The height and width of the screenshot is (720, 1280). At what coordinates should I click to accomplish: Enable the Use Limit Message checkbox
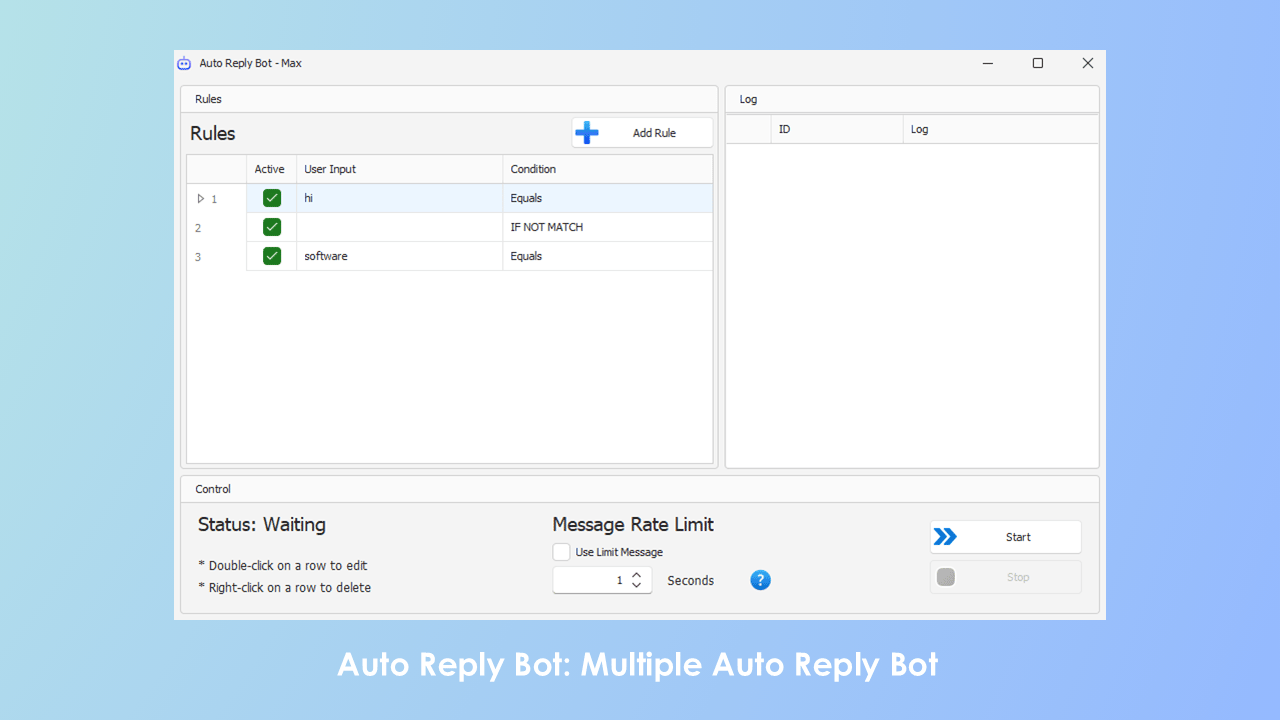tap(561, 551)
